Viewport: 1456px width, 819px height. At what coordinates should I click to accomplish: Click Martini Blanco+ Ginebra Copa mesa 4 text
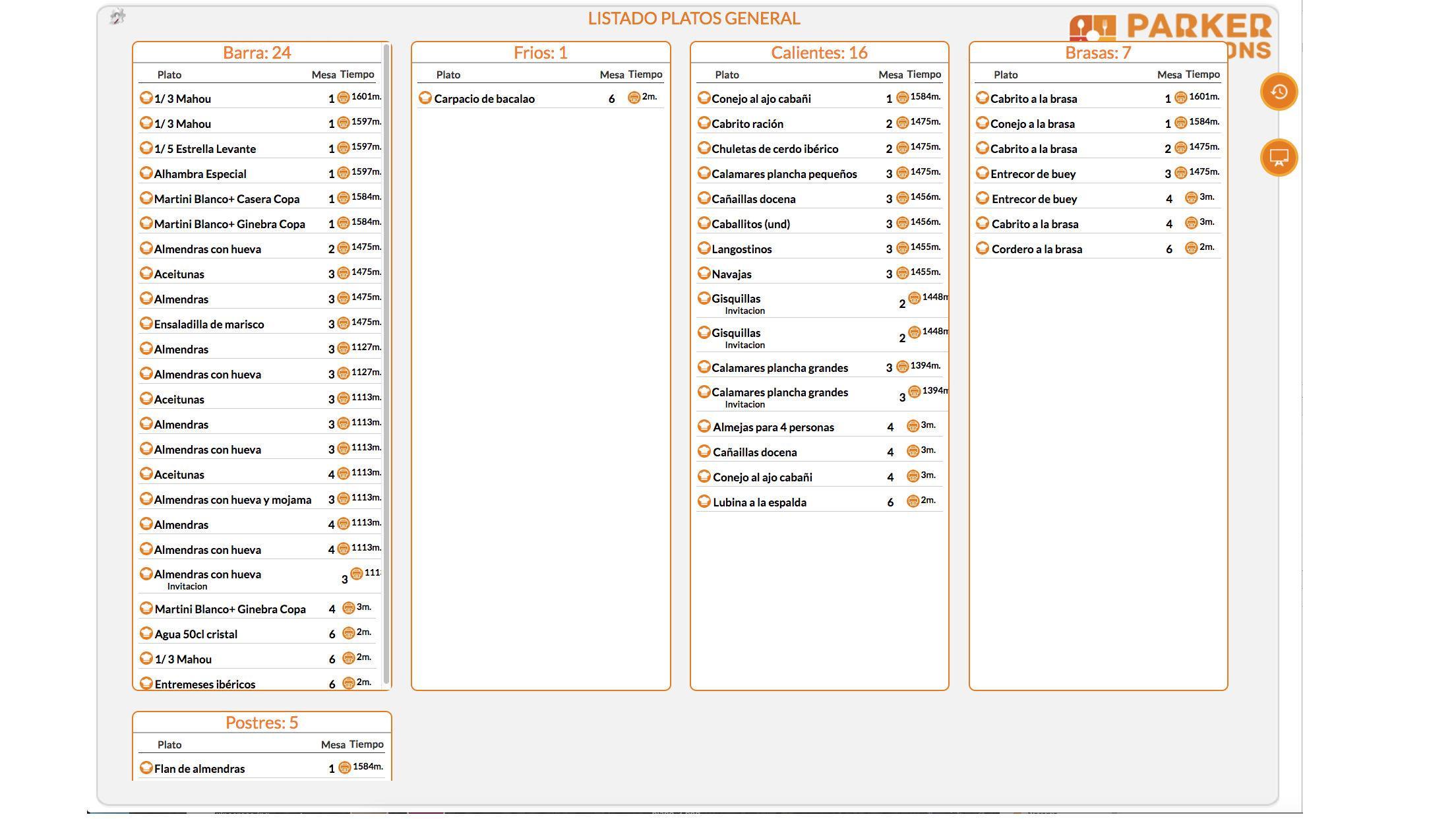(x=230, y=609)
